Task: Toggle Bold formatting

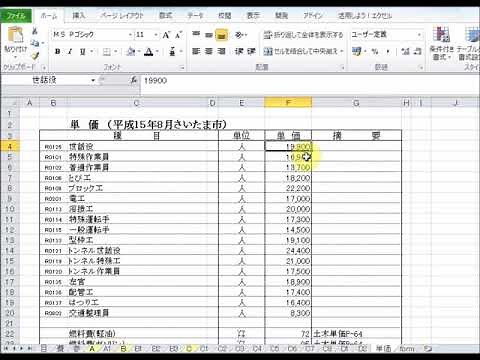Action: pos(58,52)
